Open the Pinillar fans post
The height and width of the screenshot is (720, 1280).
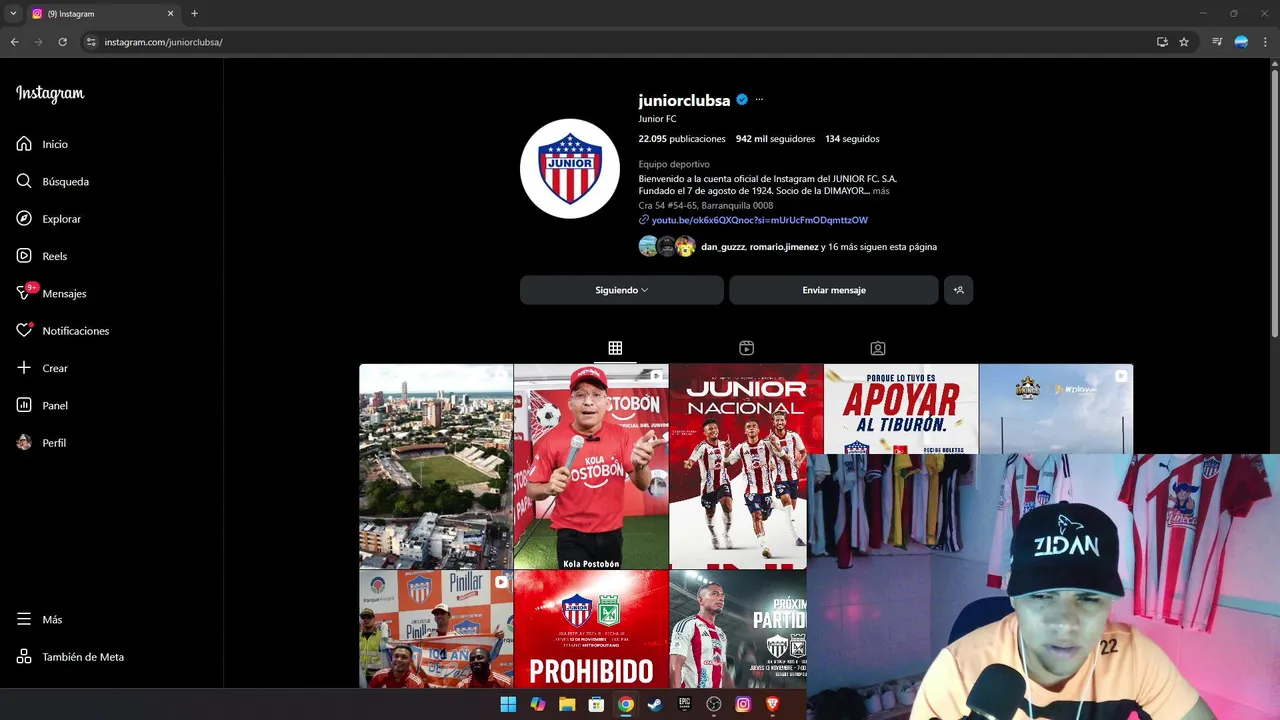click(x=436, y=629)
